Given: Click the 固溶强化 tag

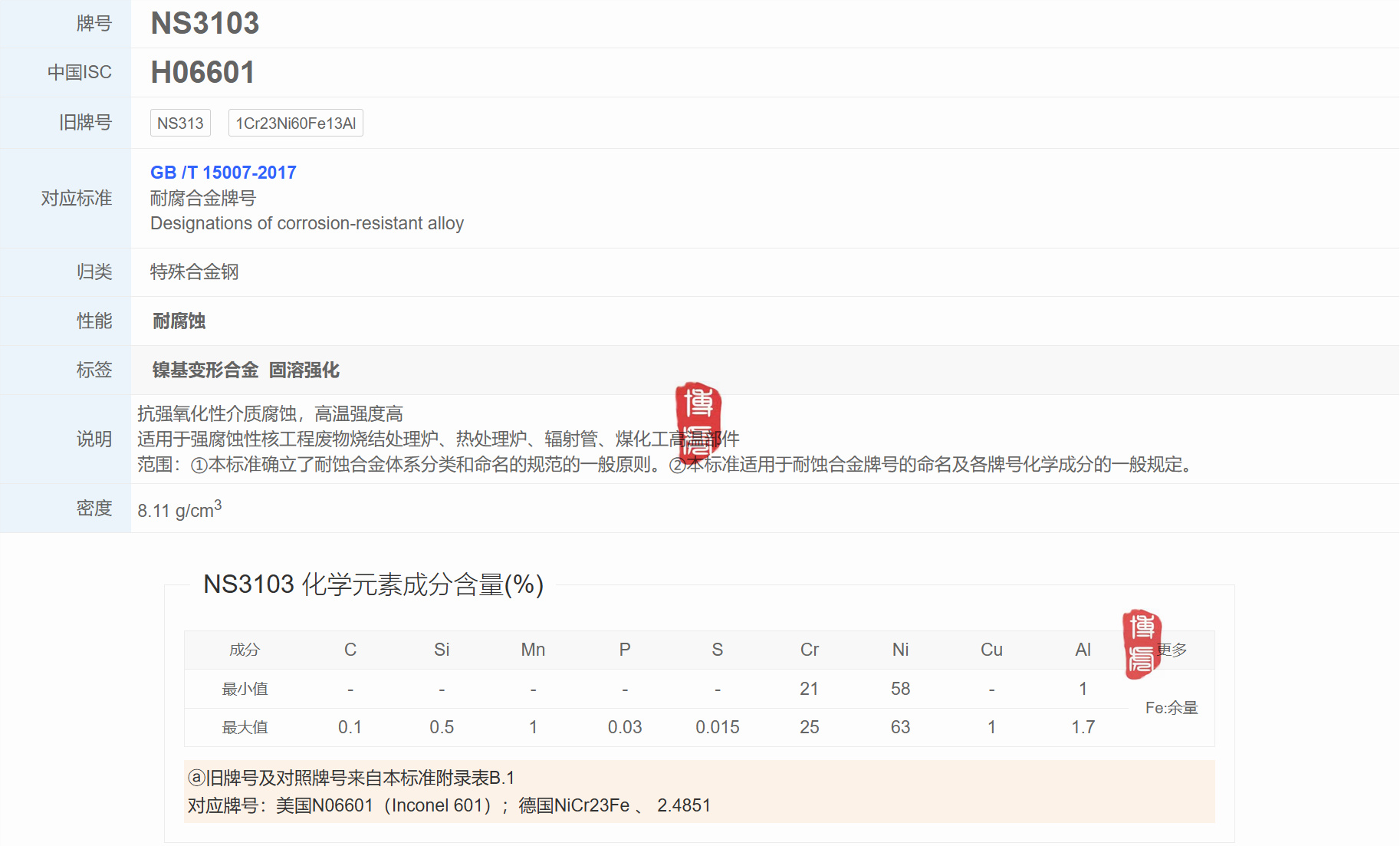Looking at the screenshot, I should point(304,370).
